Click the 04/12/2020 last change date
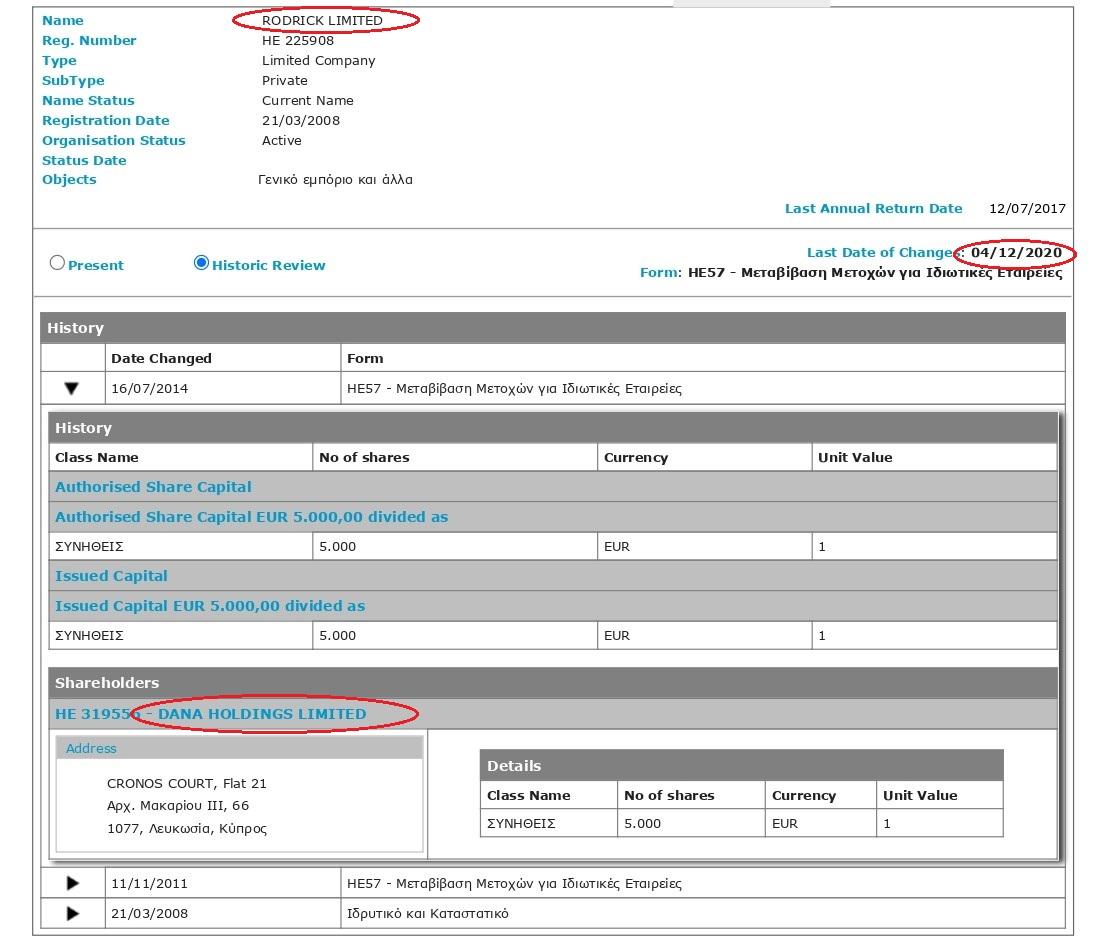 1016,253
